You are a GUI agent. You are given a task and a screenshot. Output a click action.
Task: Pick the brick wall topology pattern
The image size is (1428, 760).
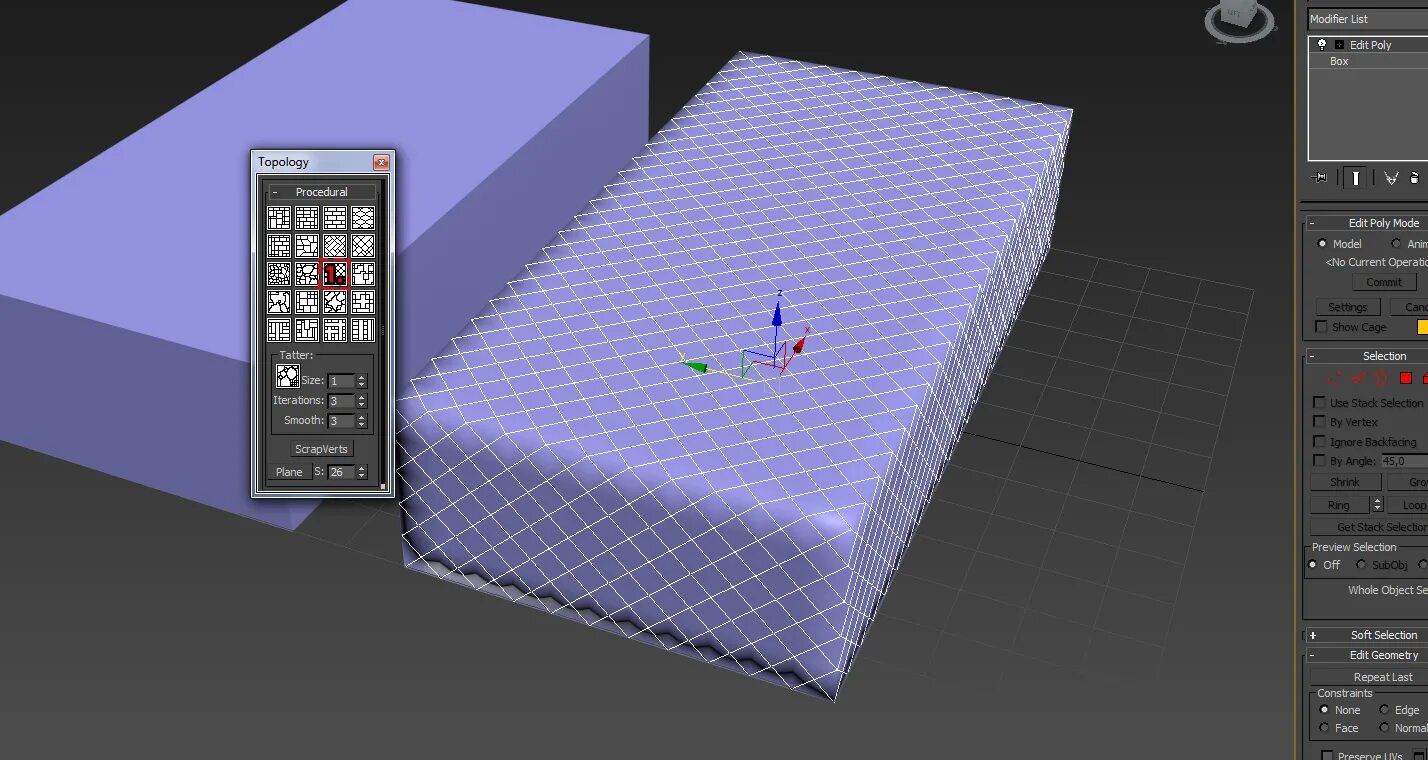click(x=336, y=217)
